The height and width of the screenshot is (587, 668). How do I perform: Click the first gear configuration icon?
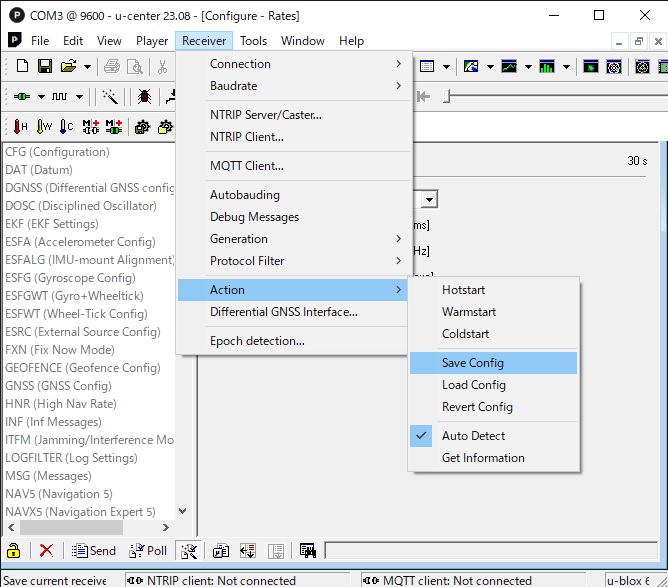(142, 127)
